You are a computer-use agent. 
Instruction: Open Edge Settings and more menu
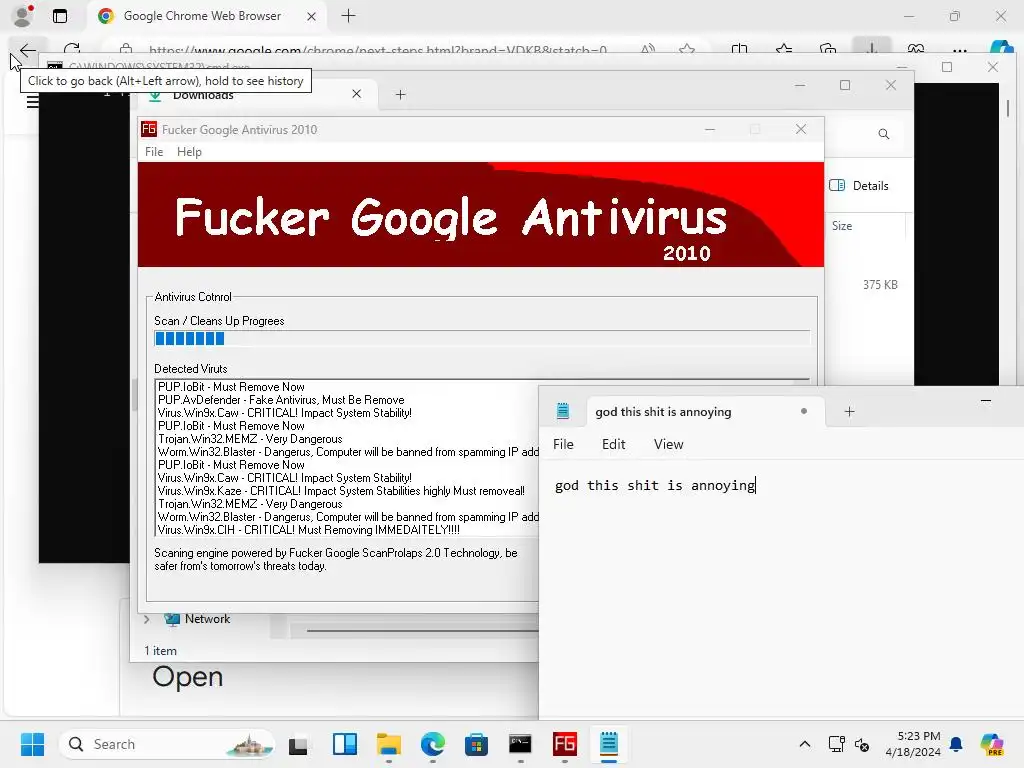click(x=959, y=49)
